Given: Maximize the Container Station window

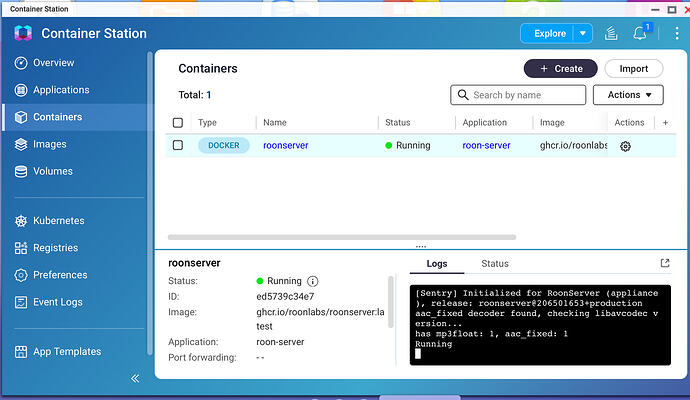Looking at the screenshot, I should 672,9.
